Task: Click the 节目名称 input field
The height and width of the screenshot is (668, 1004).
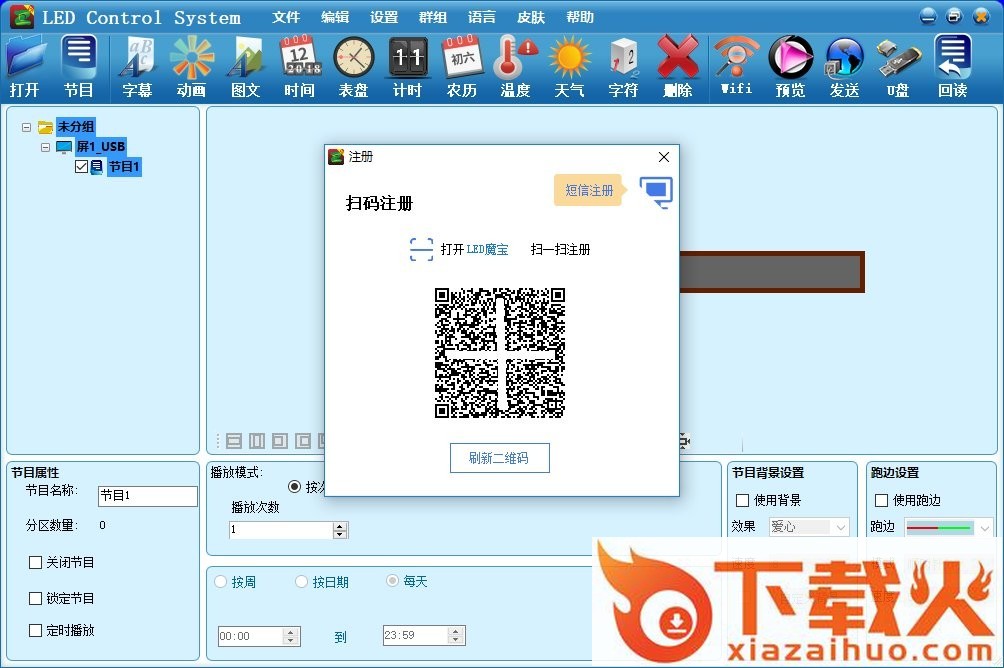Action: [148, 496]
